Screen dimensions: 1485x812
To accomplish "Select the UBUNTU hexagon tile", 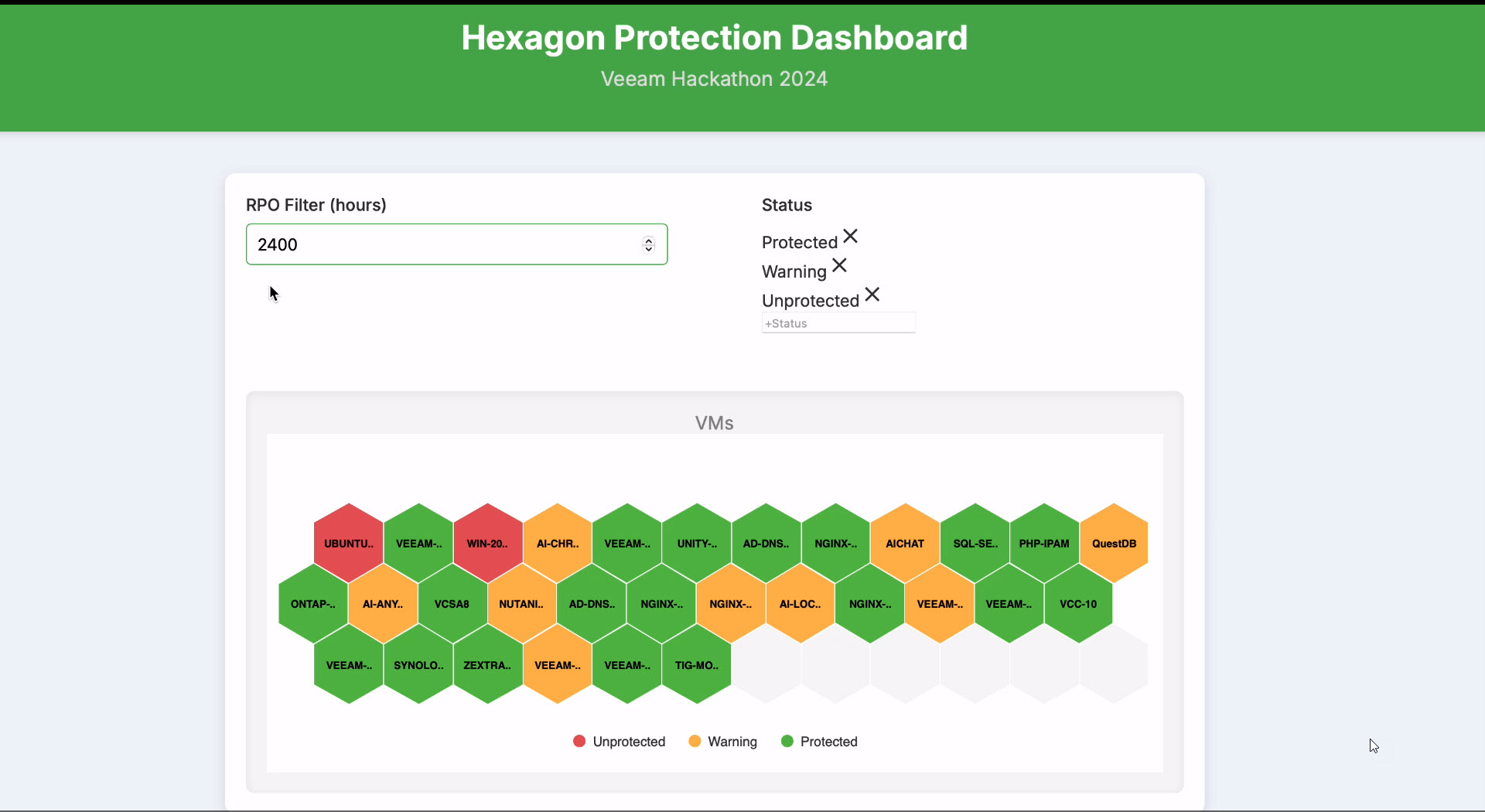I will point(347,542).
